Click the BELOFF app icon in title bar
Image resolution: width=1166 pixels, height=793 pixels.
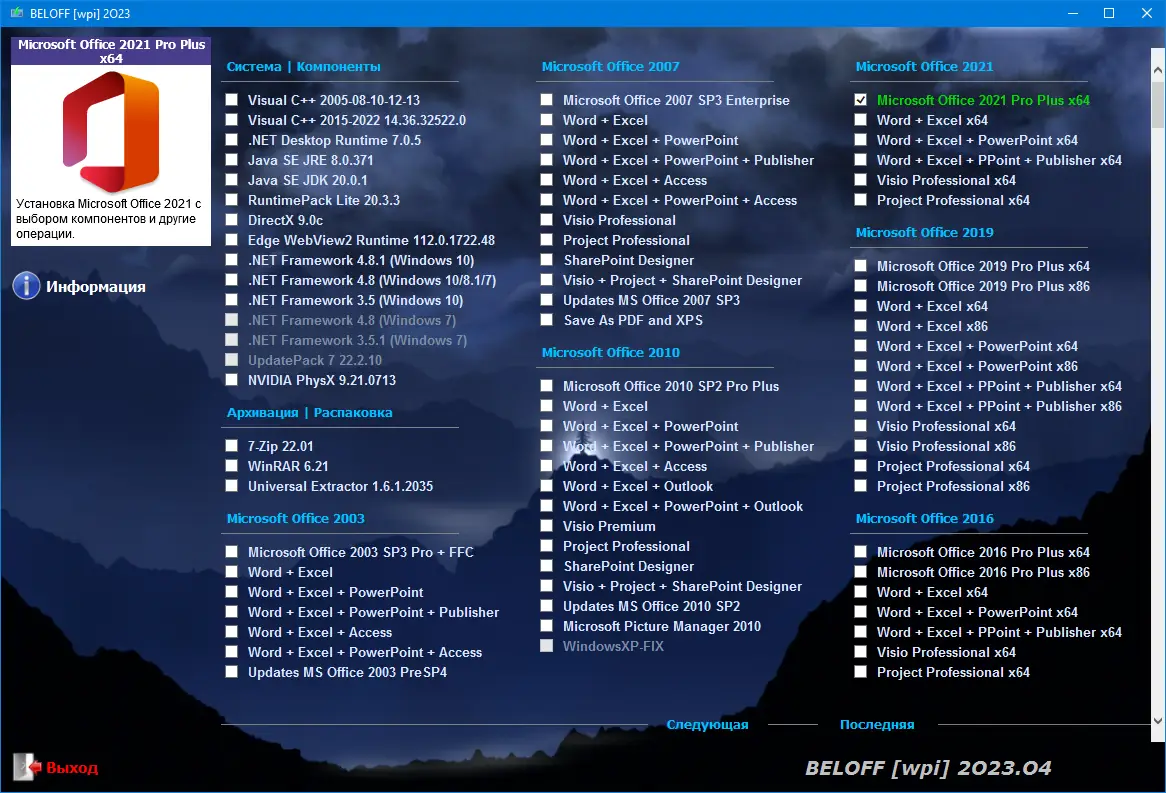coord(16,13)
